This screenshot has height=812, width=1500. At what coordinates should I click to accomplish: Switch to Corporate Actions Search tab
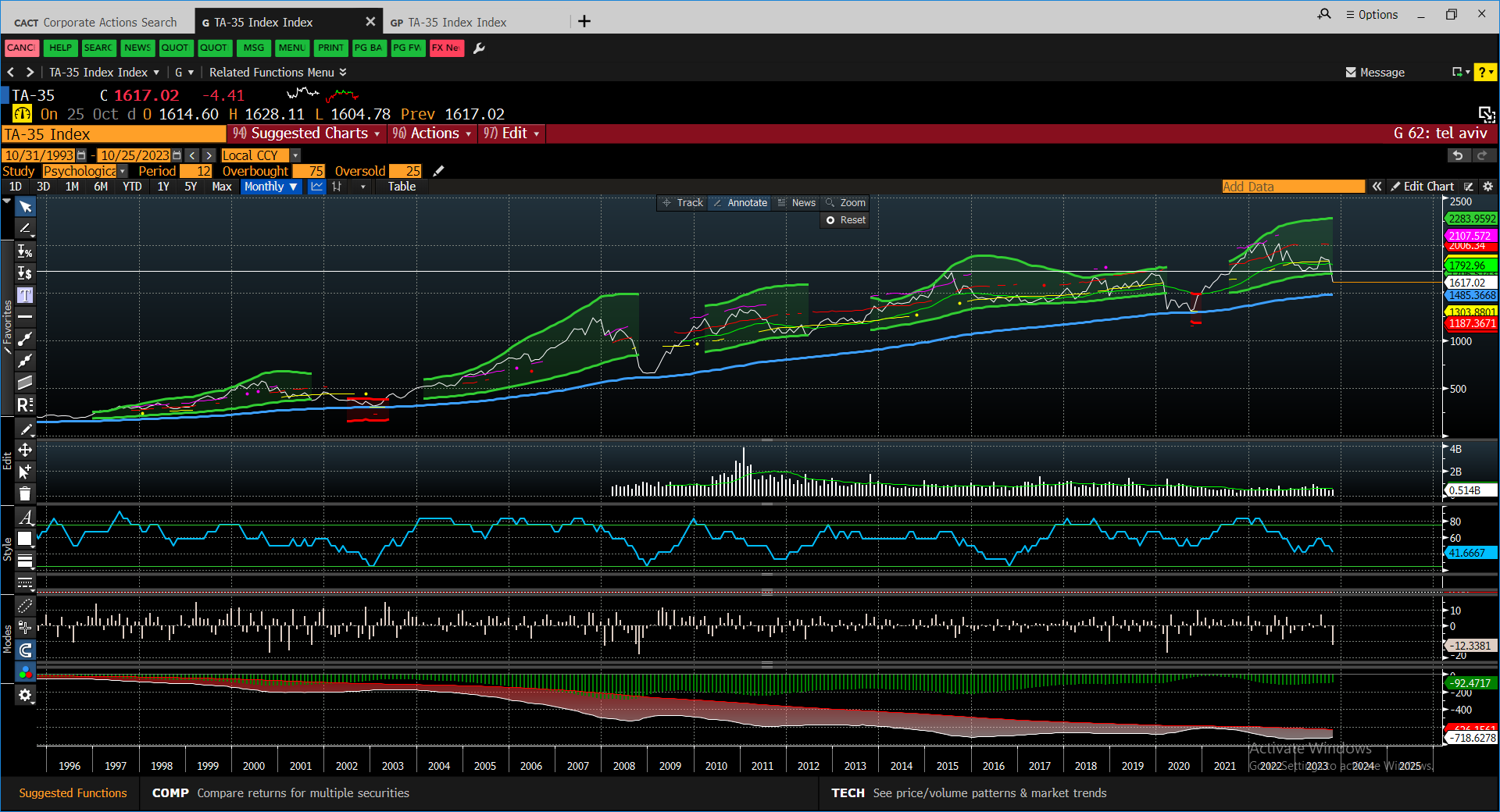(97, 23)
